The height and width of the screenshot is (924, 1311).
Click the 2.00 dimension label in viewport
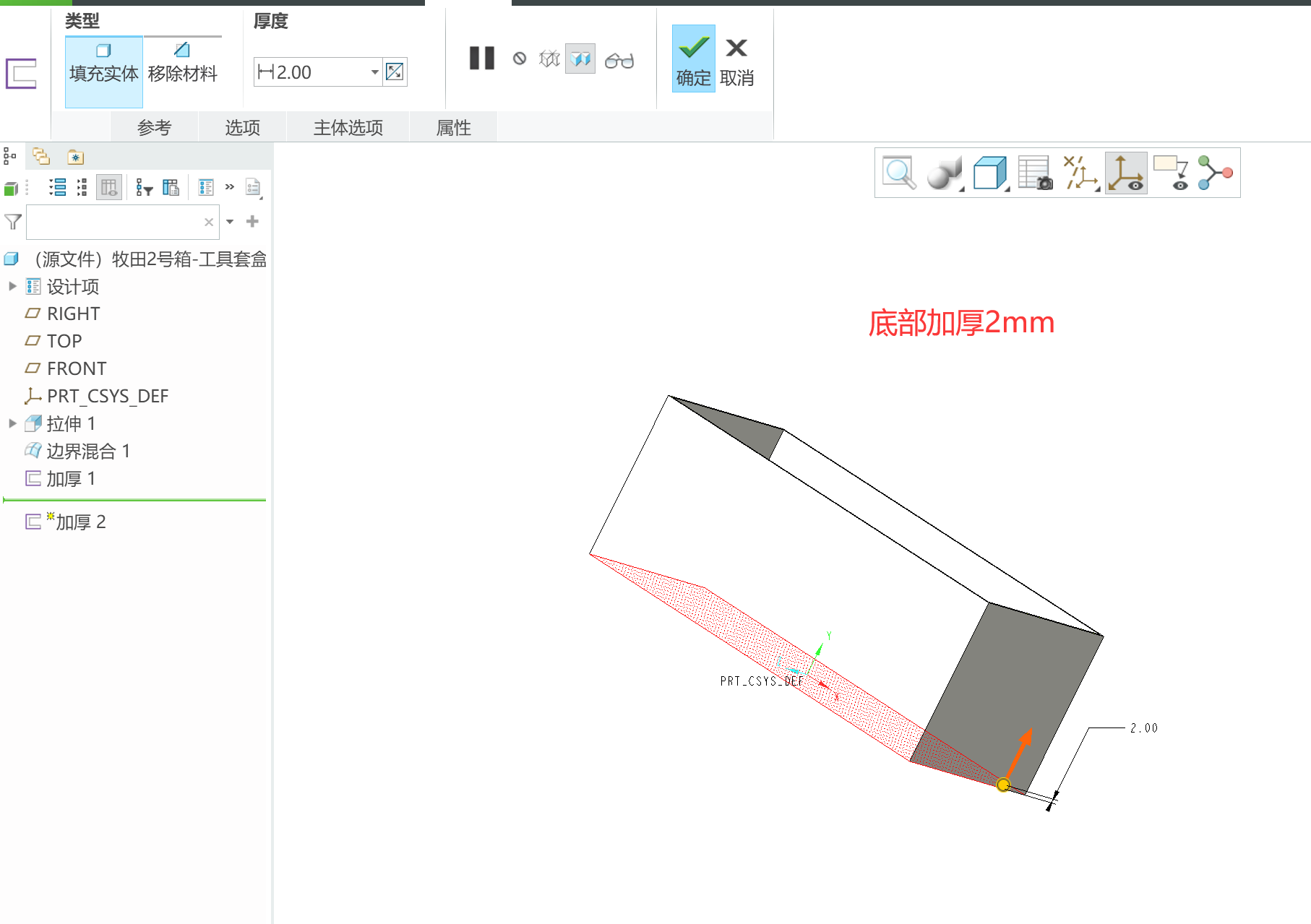pyautogui.click(x=1144, y=728)
